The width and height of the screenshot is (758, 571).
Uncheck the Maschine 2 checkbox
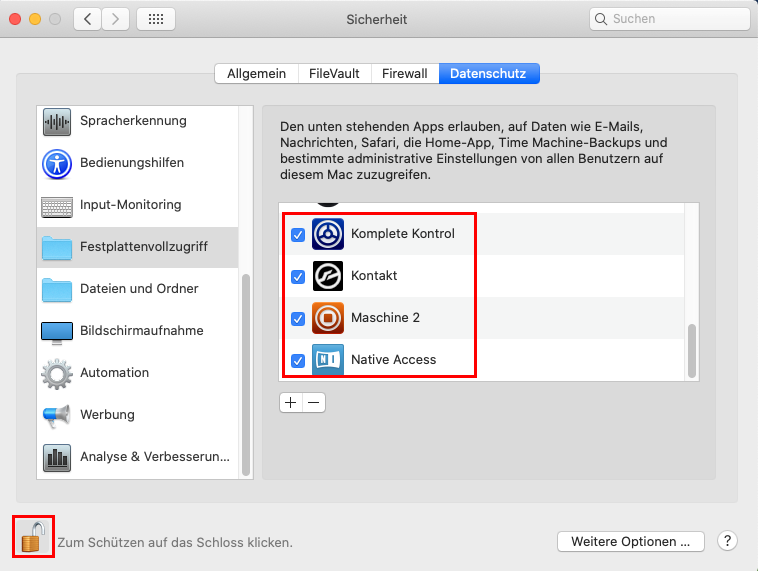(298, 319)
